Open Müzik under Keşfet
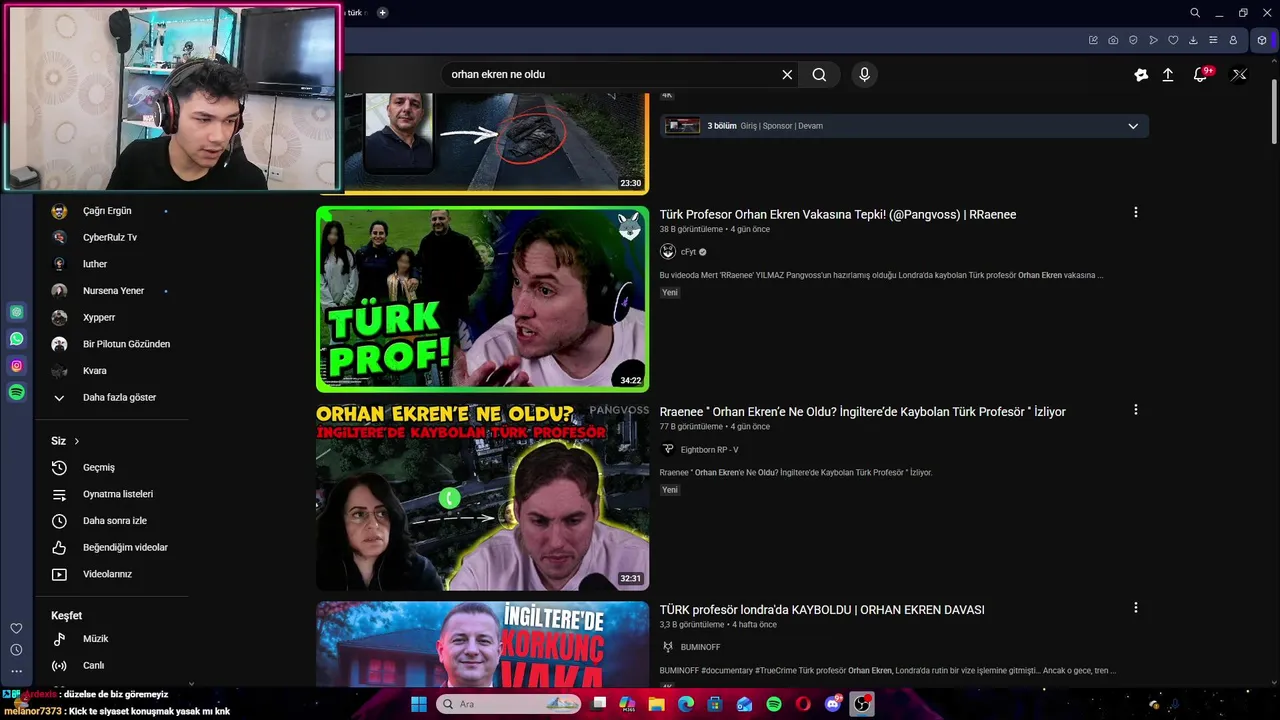 coord(96,638)
